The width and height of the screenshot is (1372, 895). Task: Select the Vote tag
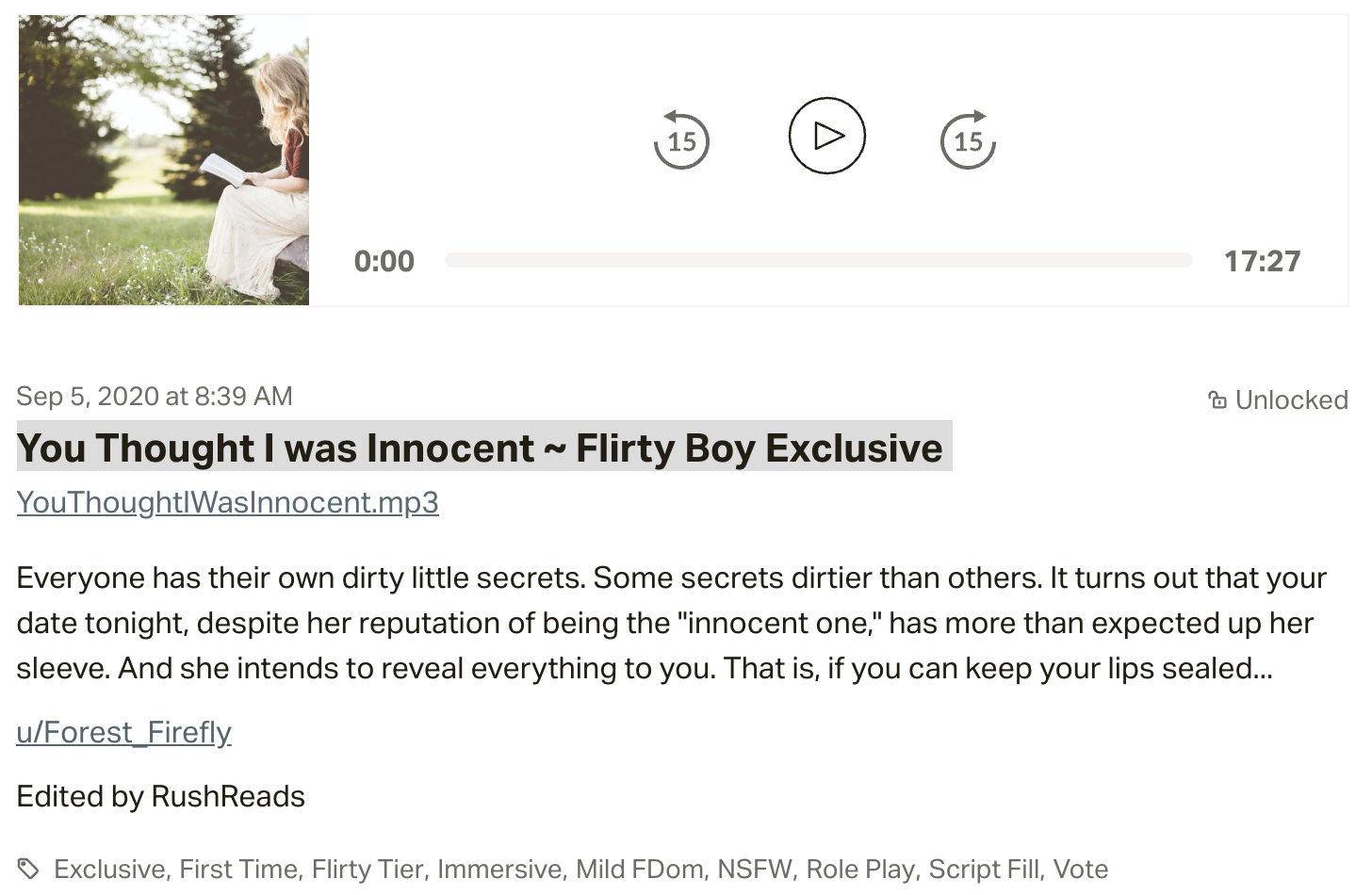click(x=1080, y=869)
